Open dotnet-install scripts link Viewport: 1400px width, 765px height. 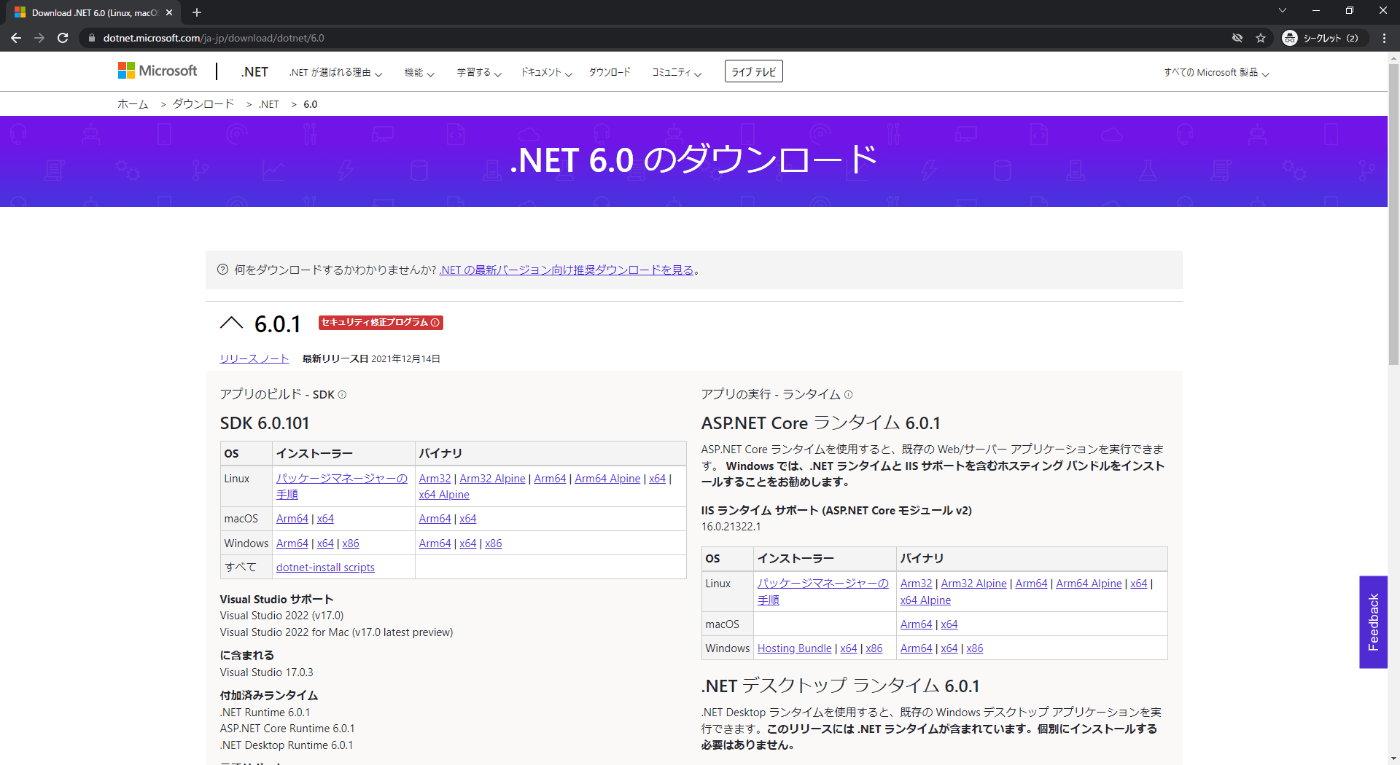tap(325, 568)
